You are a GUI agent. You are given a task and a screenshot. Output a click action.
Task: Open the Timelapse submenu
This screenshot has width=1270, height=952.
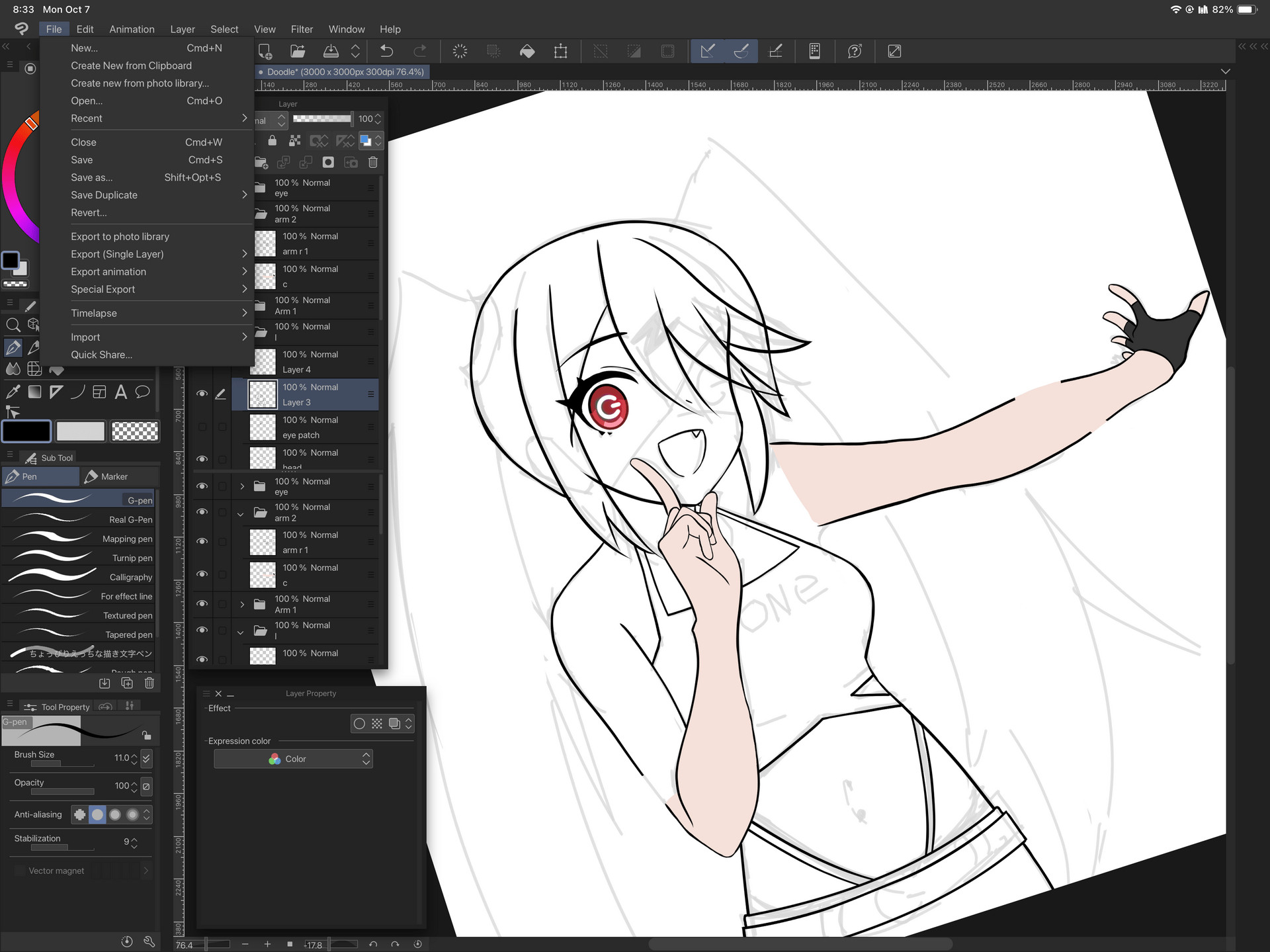click(159, 313)
